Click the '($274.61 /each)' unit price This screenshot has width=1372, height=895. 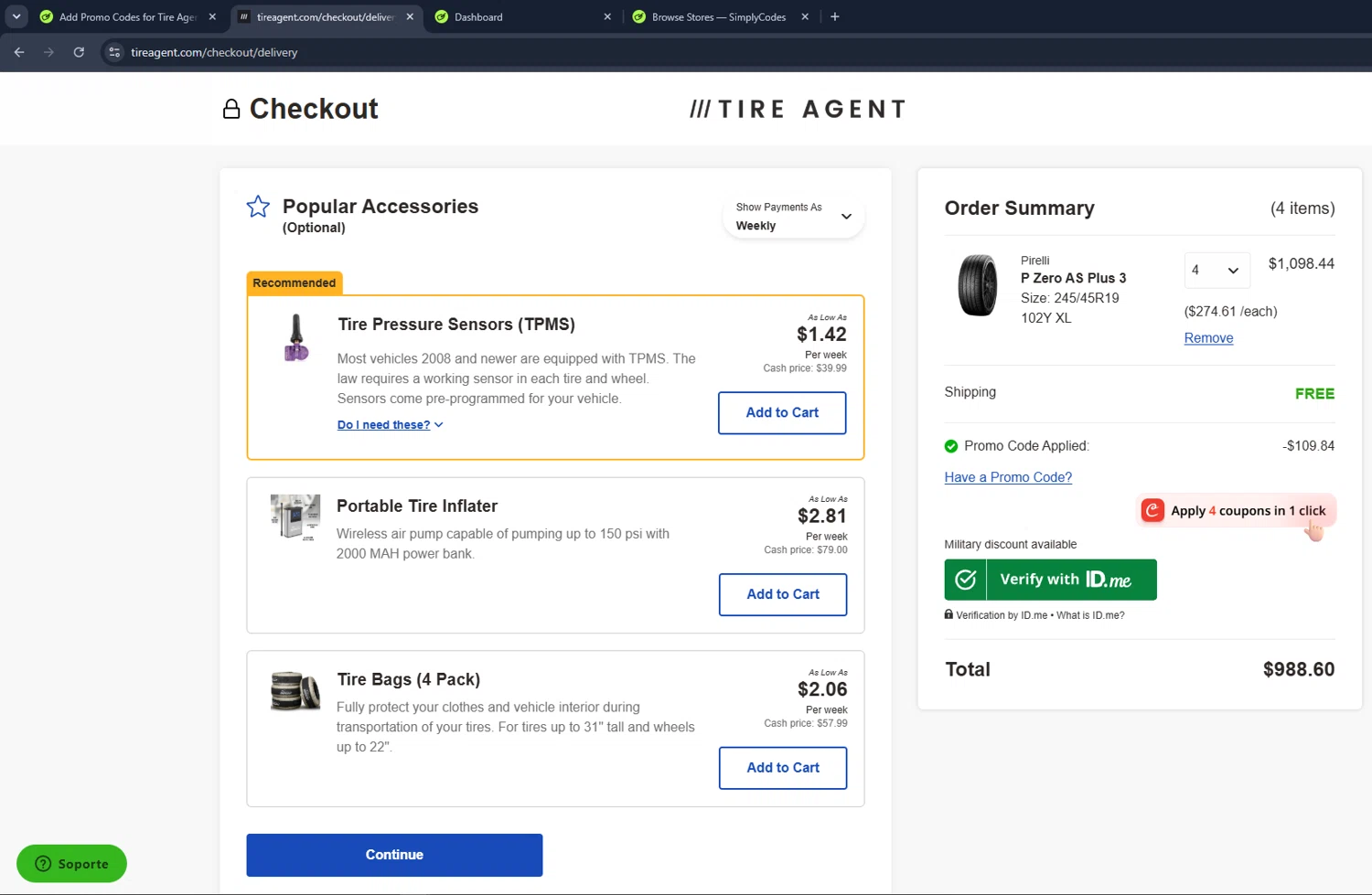(x=1230, y=312)
